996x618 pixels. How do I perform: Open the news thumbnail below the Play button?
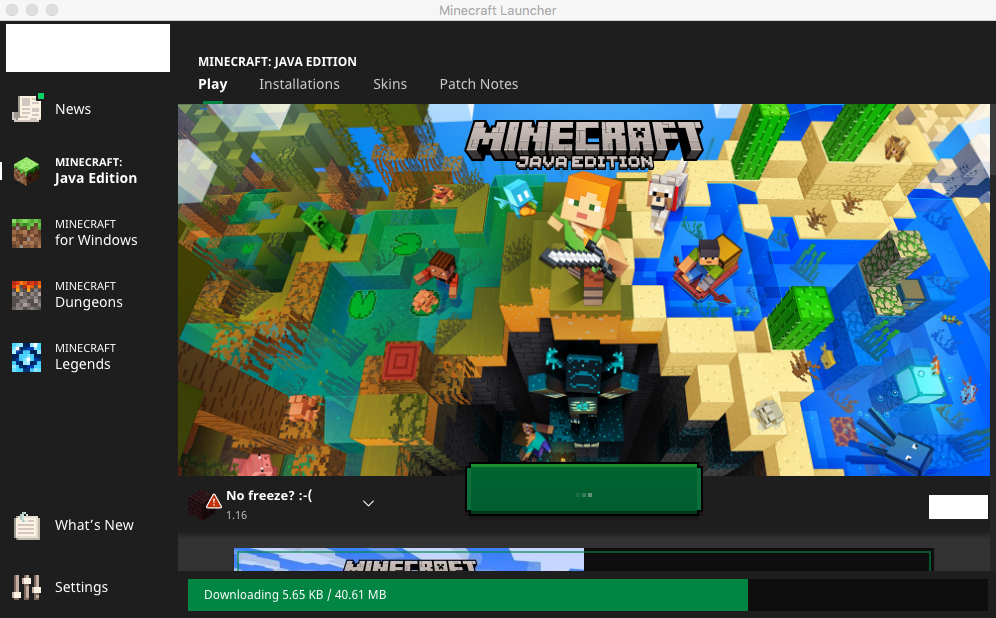[x=408, y=560]
